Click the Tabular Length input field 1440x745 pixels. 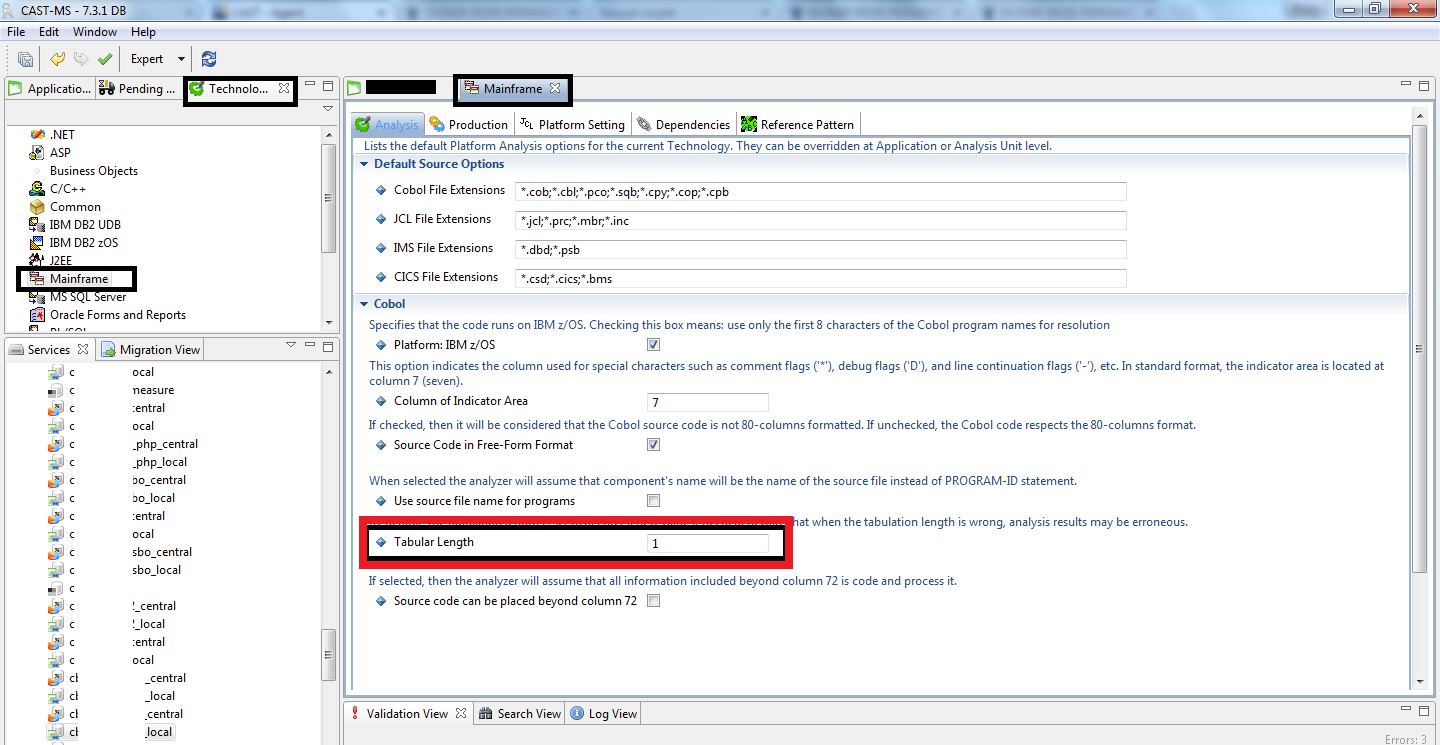[x=707, y=543]
